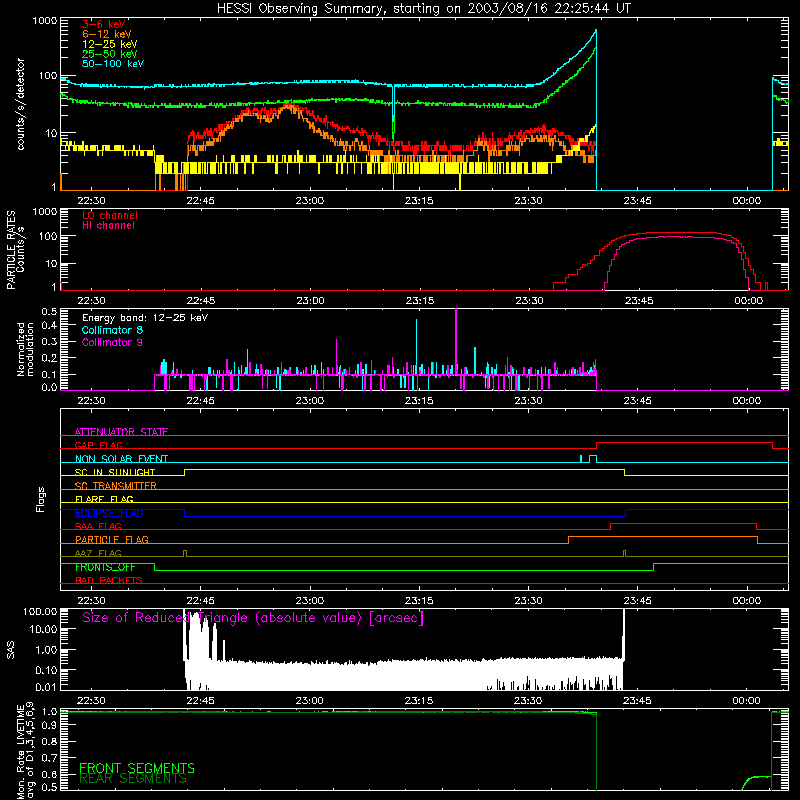
Task: Click the FRONTS_OFF flag label
Action: 105,567
